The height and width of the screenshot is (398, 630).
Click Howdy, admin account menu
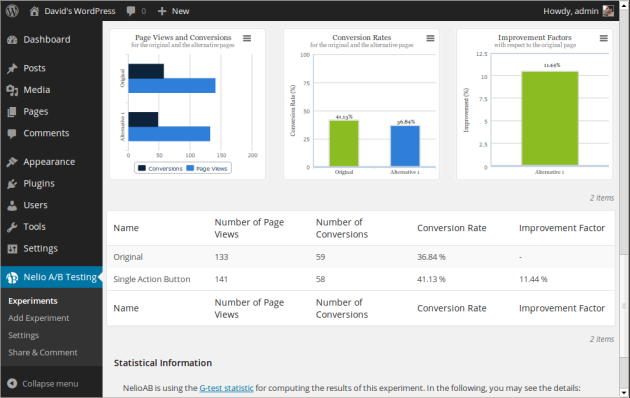(x=571, y=11)
